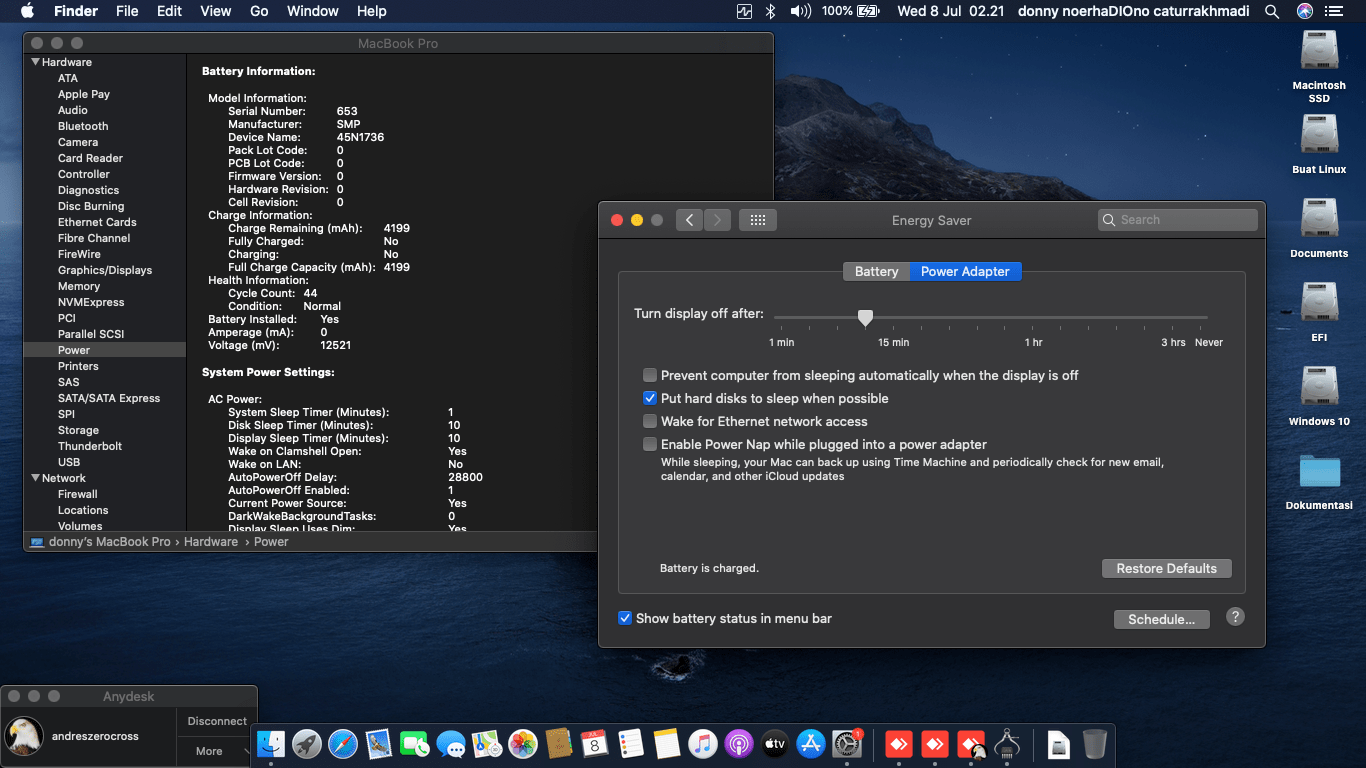
Task: Click the show-all grid icon in Energy Saver
Action: coord(757,220)
